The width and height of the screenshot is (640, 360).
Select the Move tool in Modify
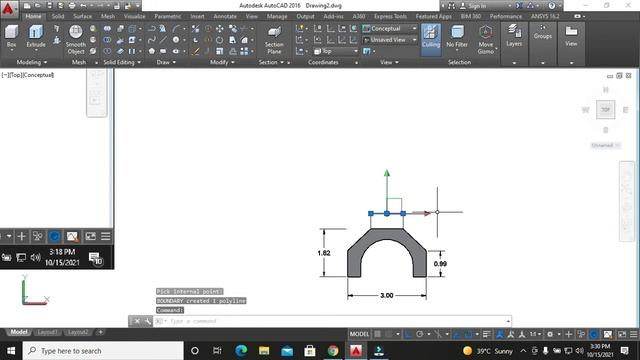(220, 29)
